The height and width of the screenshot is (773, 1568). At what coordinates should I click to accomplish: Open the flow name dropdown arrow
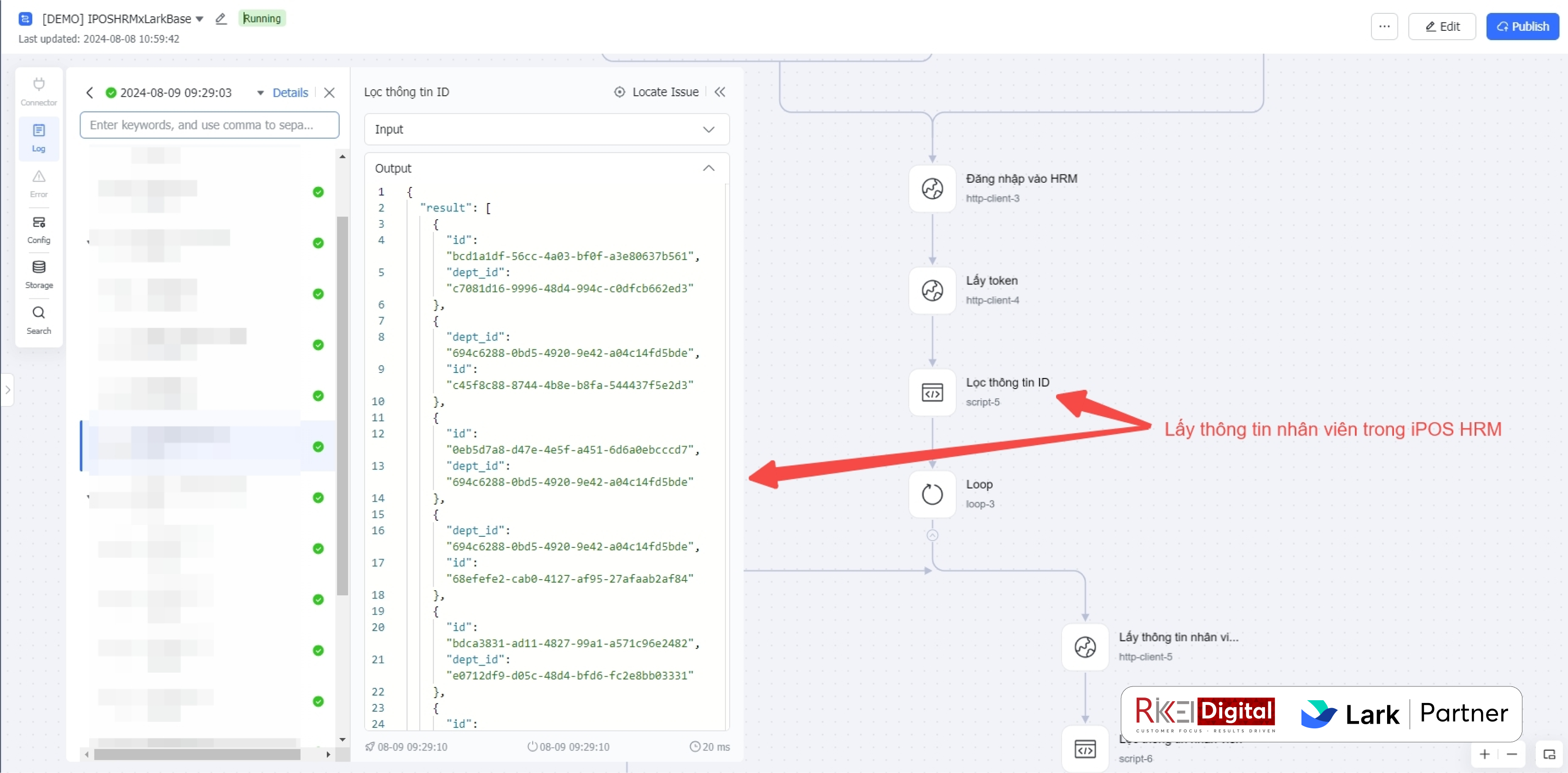point(200,19)
